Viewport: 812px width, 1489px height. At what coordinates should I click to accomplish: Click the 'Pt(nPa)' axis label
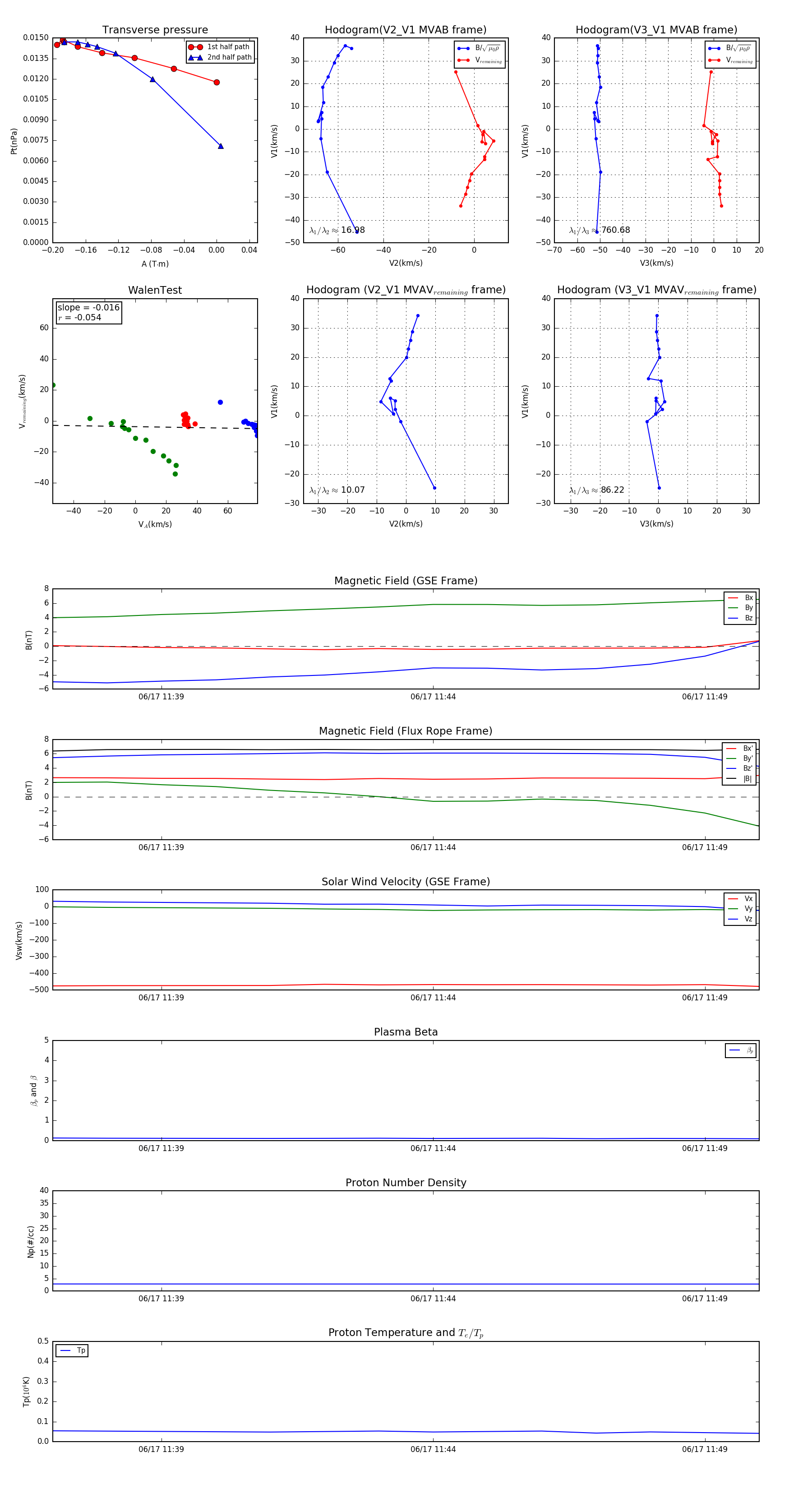coord(14,140)
